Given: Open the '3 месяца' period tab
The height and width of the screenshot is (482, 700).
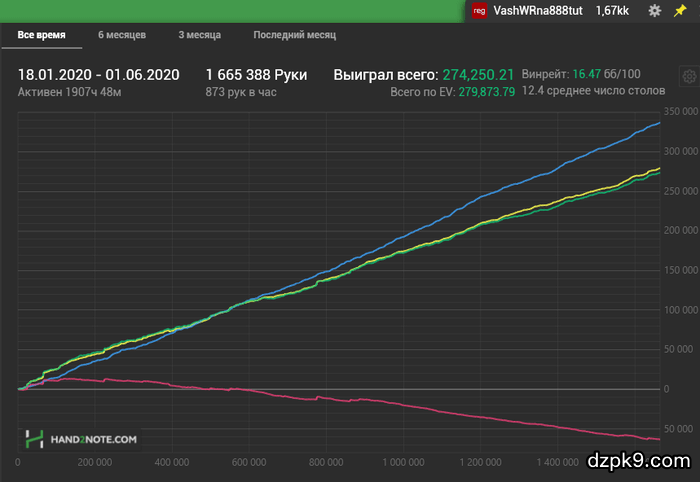Looking at the screenshot, I should [199, 35].
